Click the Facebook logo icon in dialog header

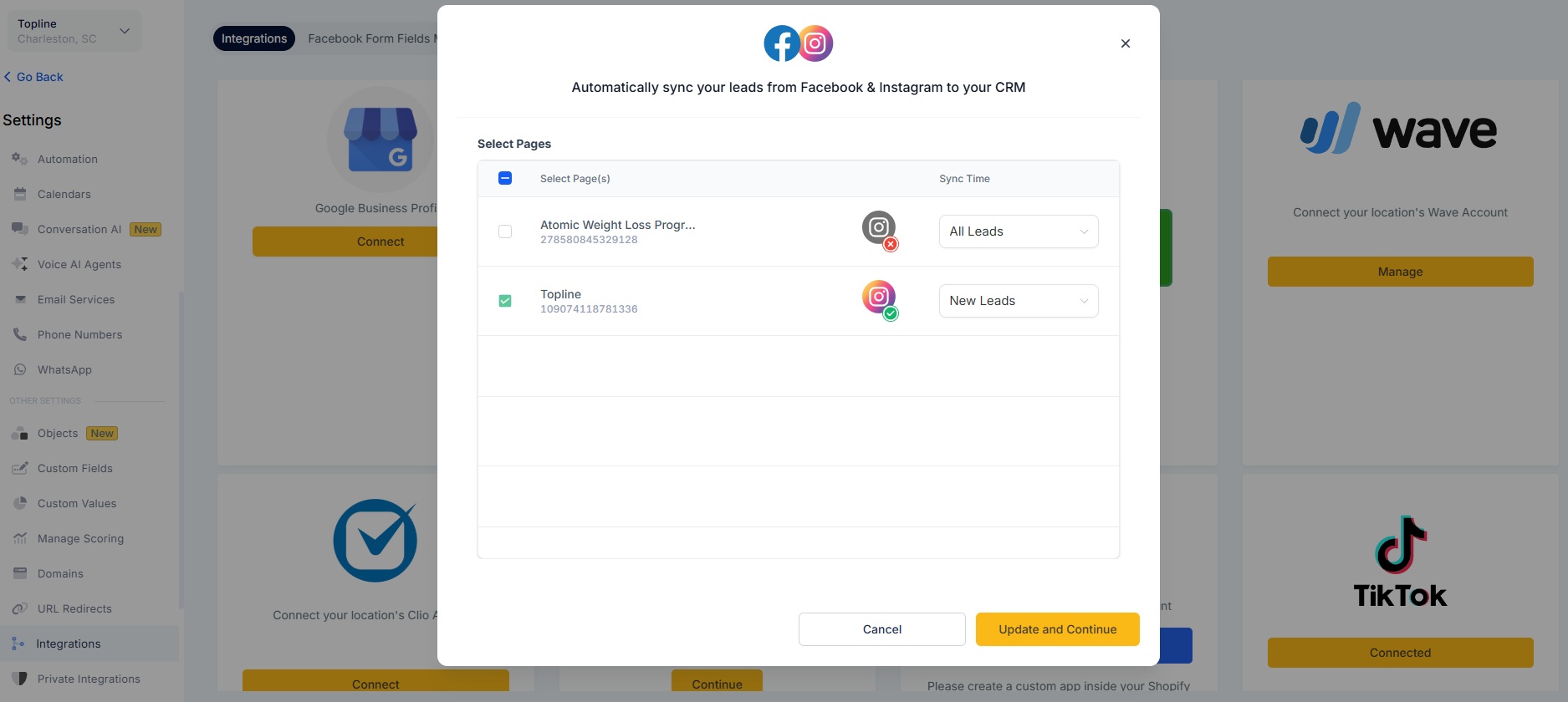point(782,43)
